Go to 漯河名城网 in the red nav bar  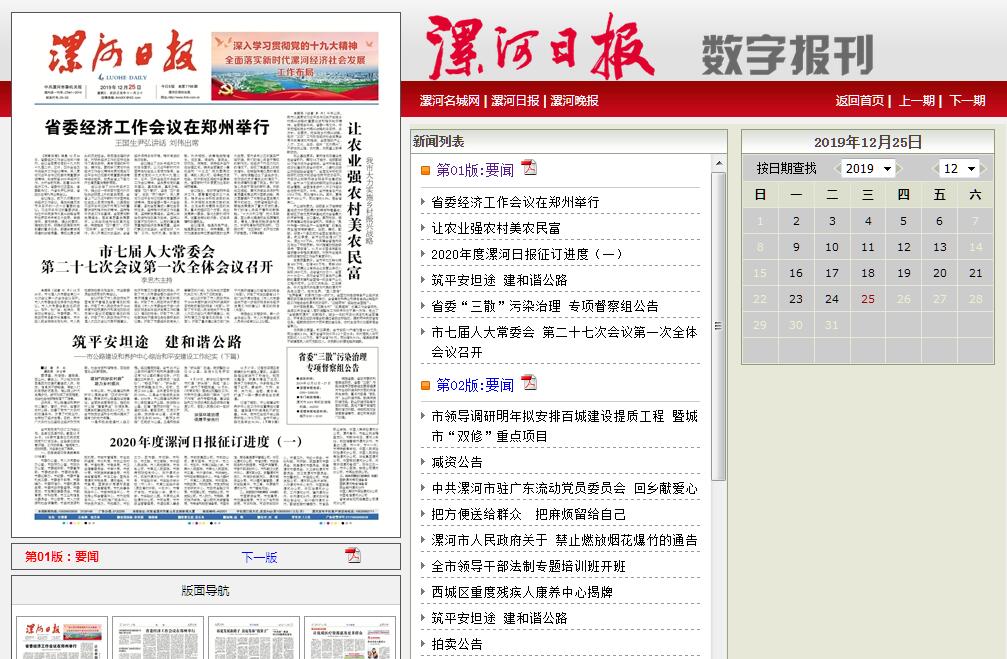[450, 101]
